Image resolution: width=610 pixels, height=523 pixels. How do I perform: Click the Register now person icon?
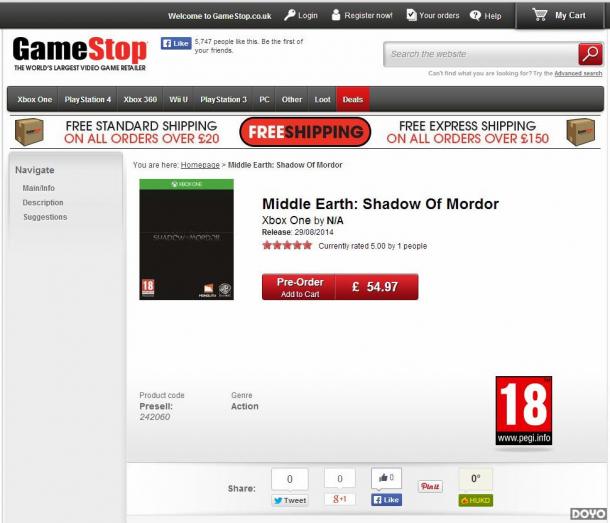click(x=336, y=15)
